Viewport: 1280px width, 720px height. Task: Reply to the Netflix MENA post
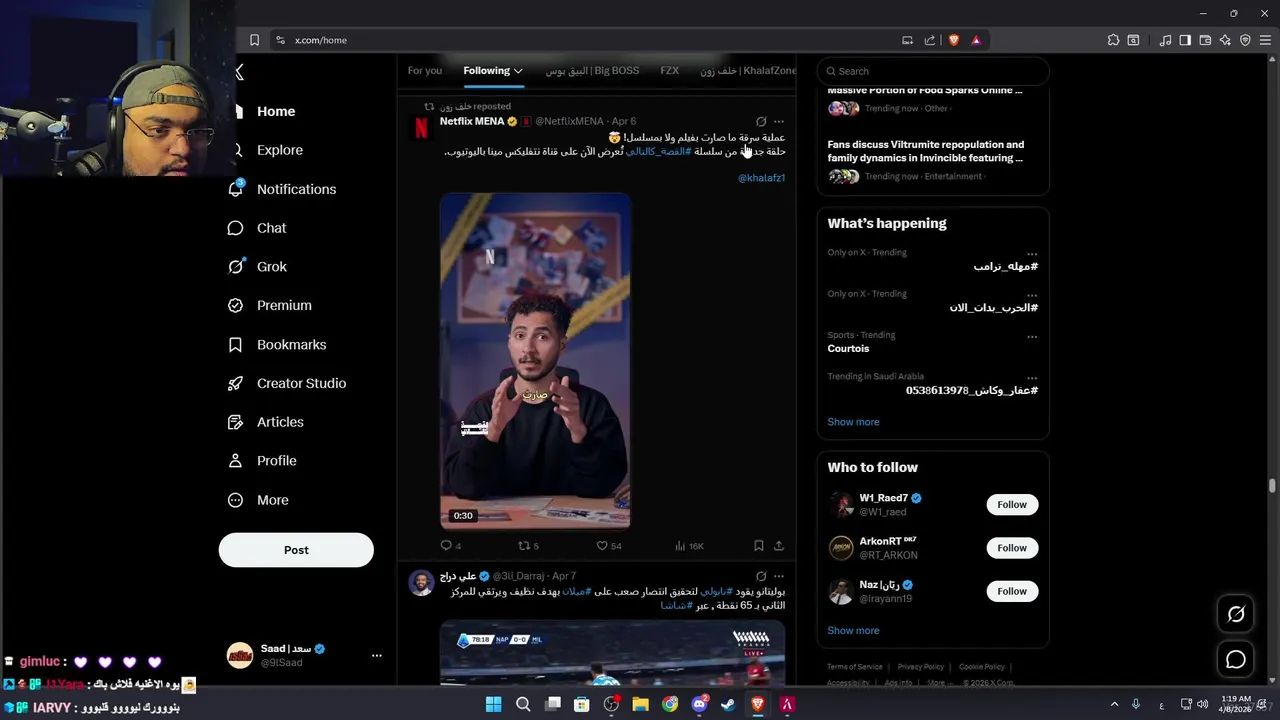pos(446,545)
